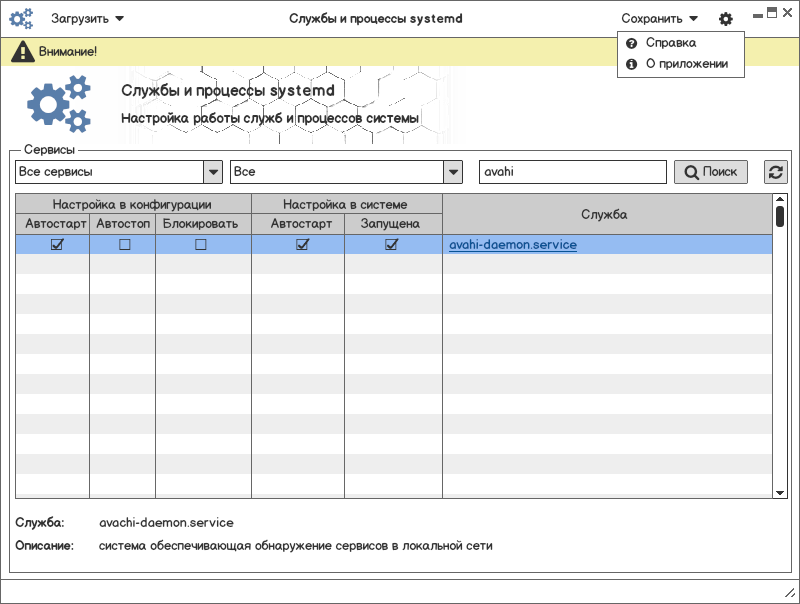The height and width of the screenshot is (604, 800).
Task: Click the window resize grip in corner
Action: pos(789,594)
